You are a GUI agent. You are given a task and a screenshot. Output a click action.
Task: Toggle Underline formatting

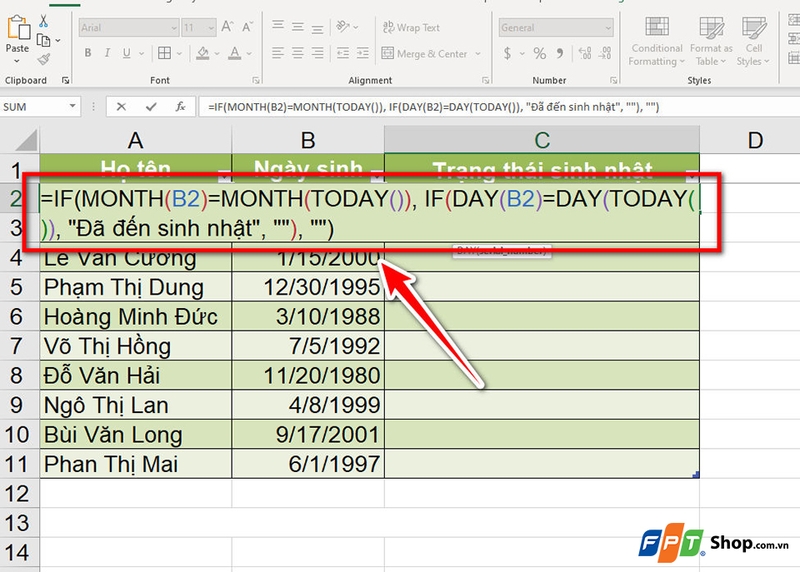point(127,53)
